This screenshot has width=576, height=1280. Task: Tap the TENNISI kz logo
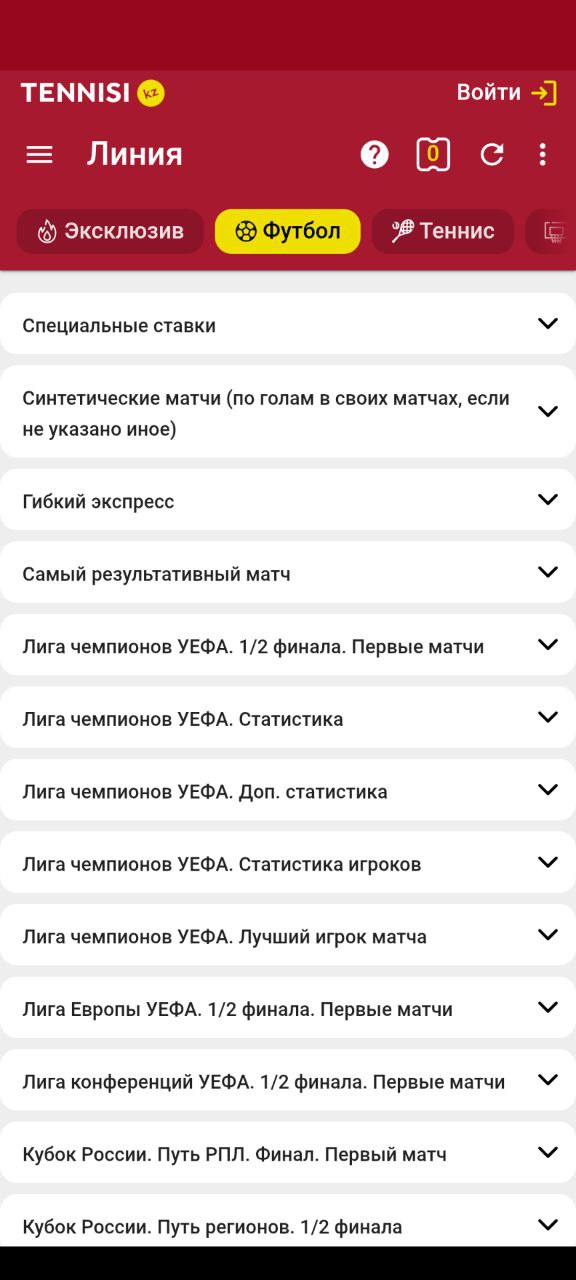pos(92,93)
